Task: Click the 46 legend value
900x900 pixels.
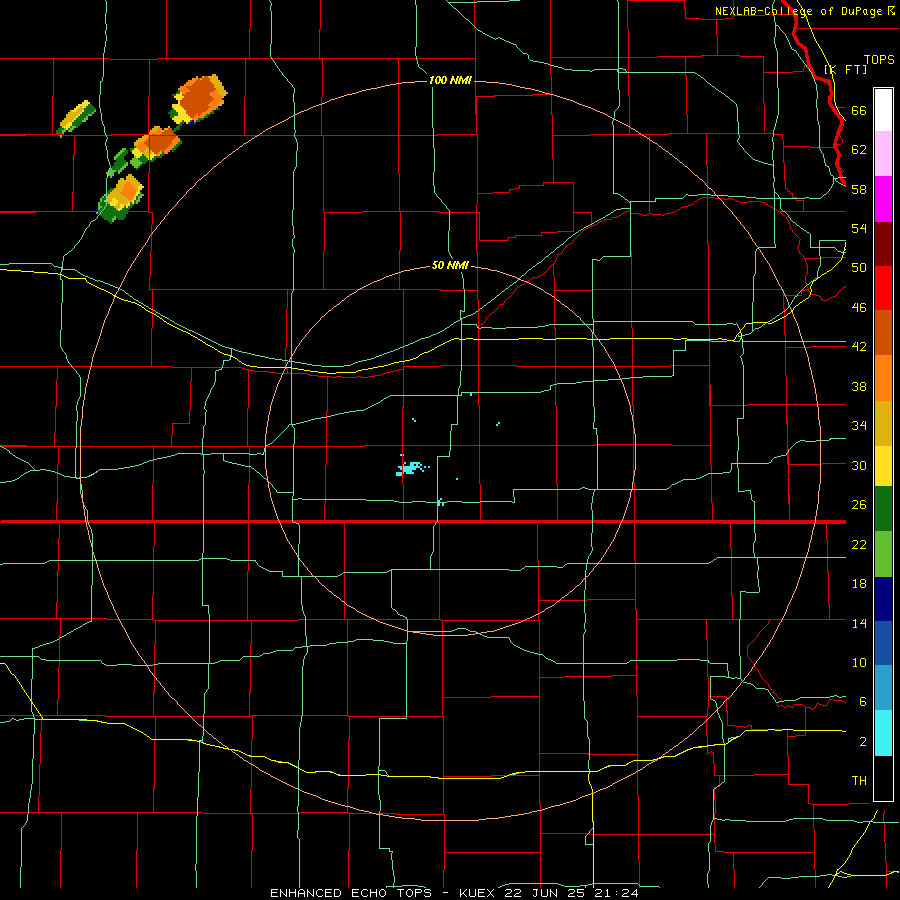Action: click(859, 308)
